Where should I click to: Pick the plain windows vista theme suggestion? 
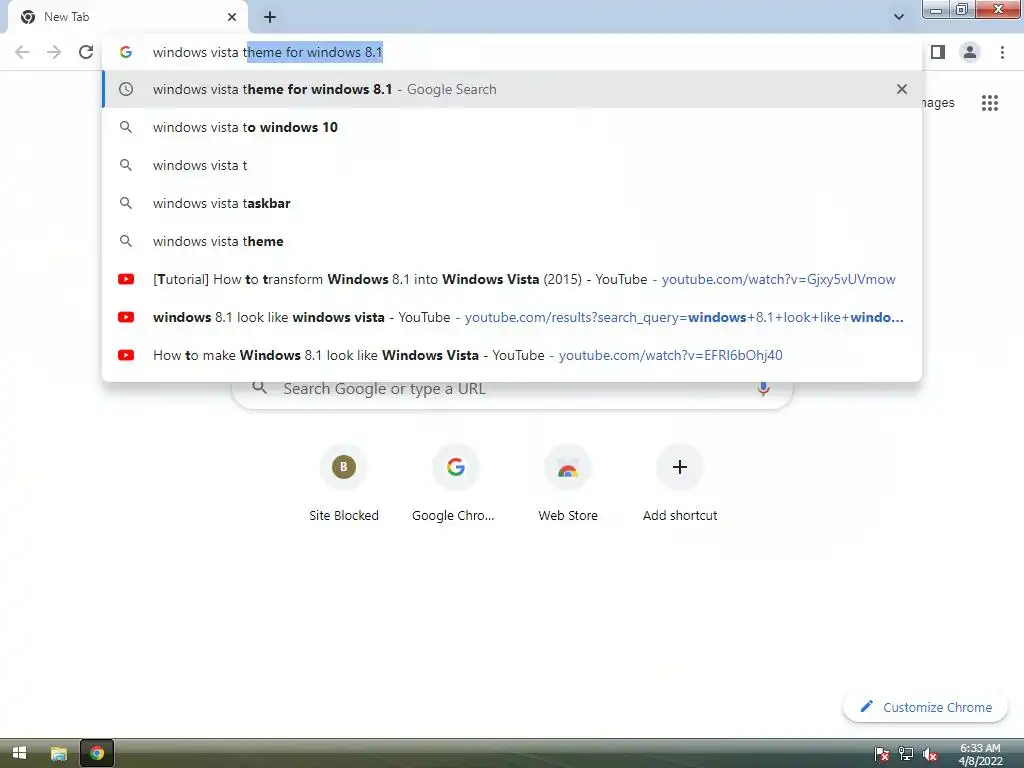tap(512, 241)
